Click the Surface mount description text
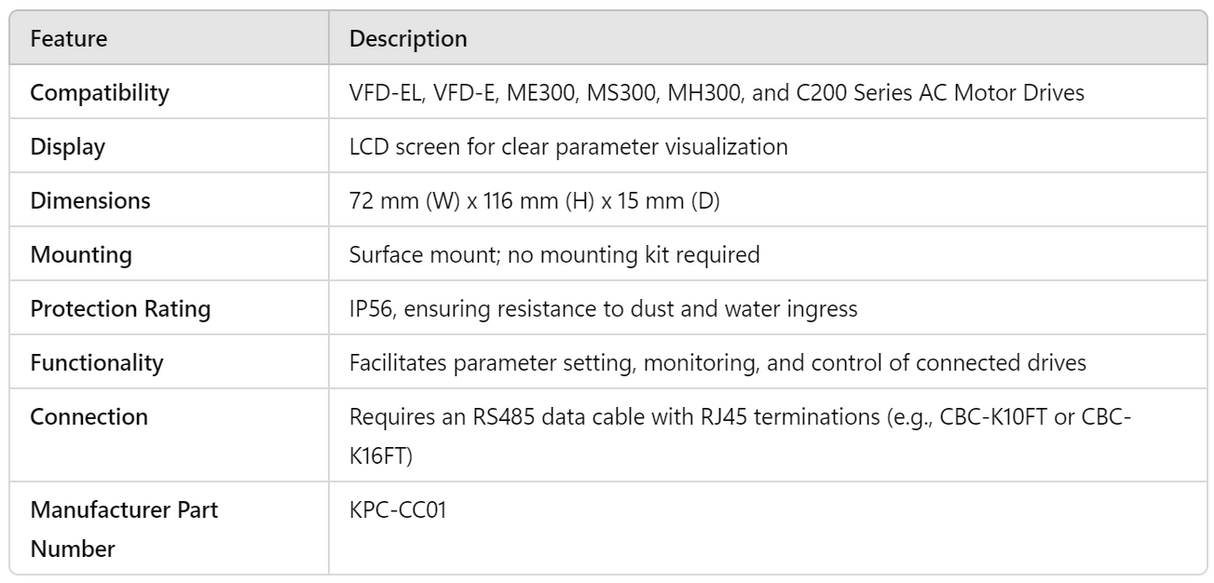This screenshot has width=1214, height=583. pyautogui.click(x=554, y=255)
